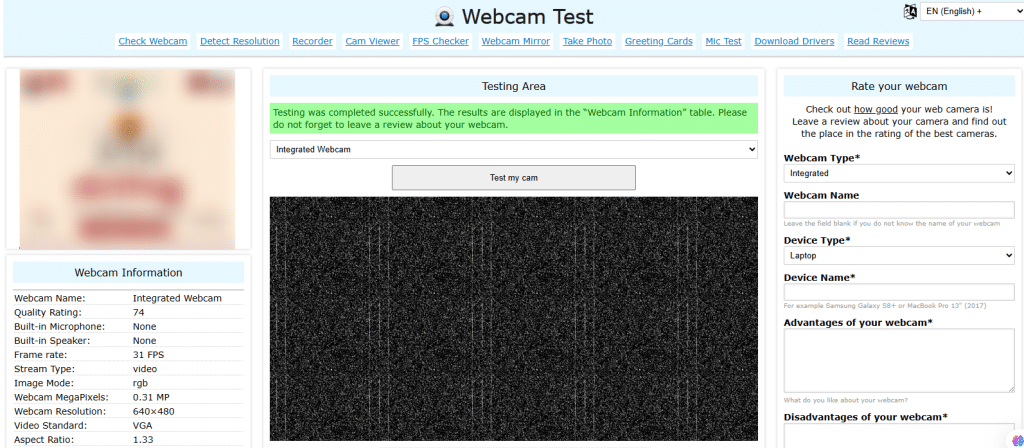
Task: Click the Webcam Name input field
Action: [899, 210]
